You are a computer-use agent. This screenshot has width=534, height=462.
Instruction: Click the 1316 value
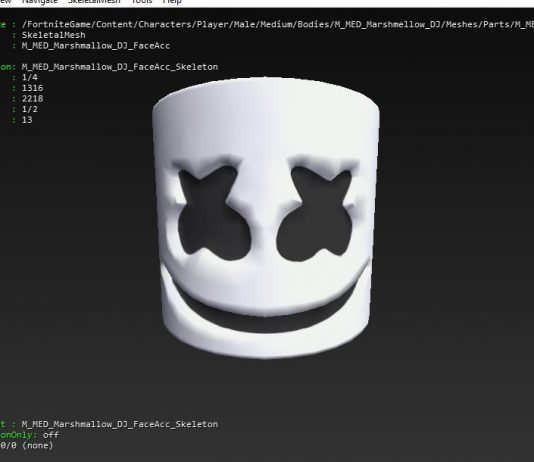(32, 88)
